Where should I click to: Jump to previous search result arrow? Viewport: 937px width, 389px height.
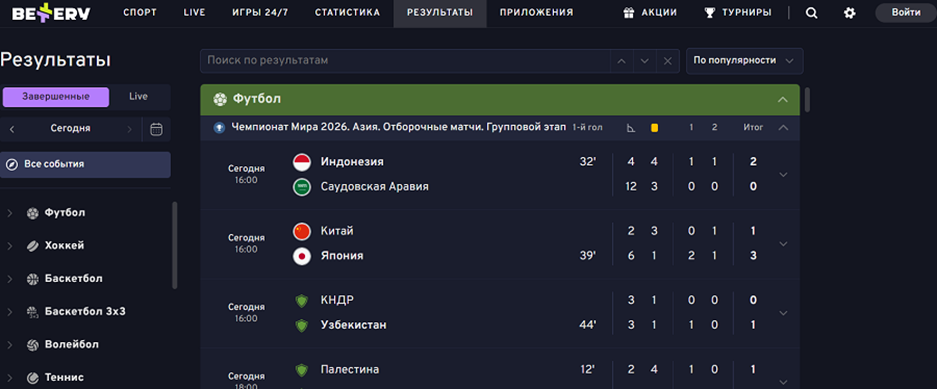coord(621,61)
